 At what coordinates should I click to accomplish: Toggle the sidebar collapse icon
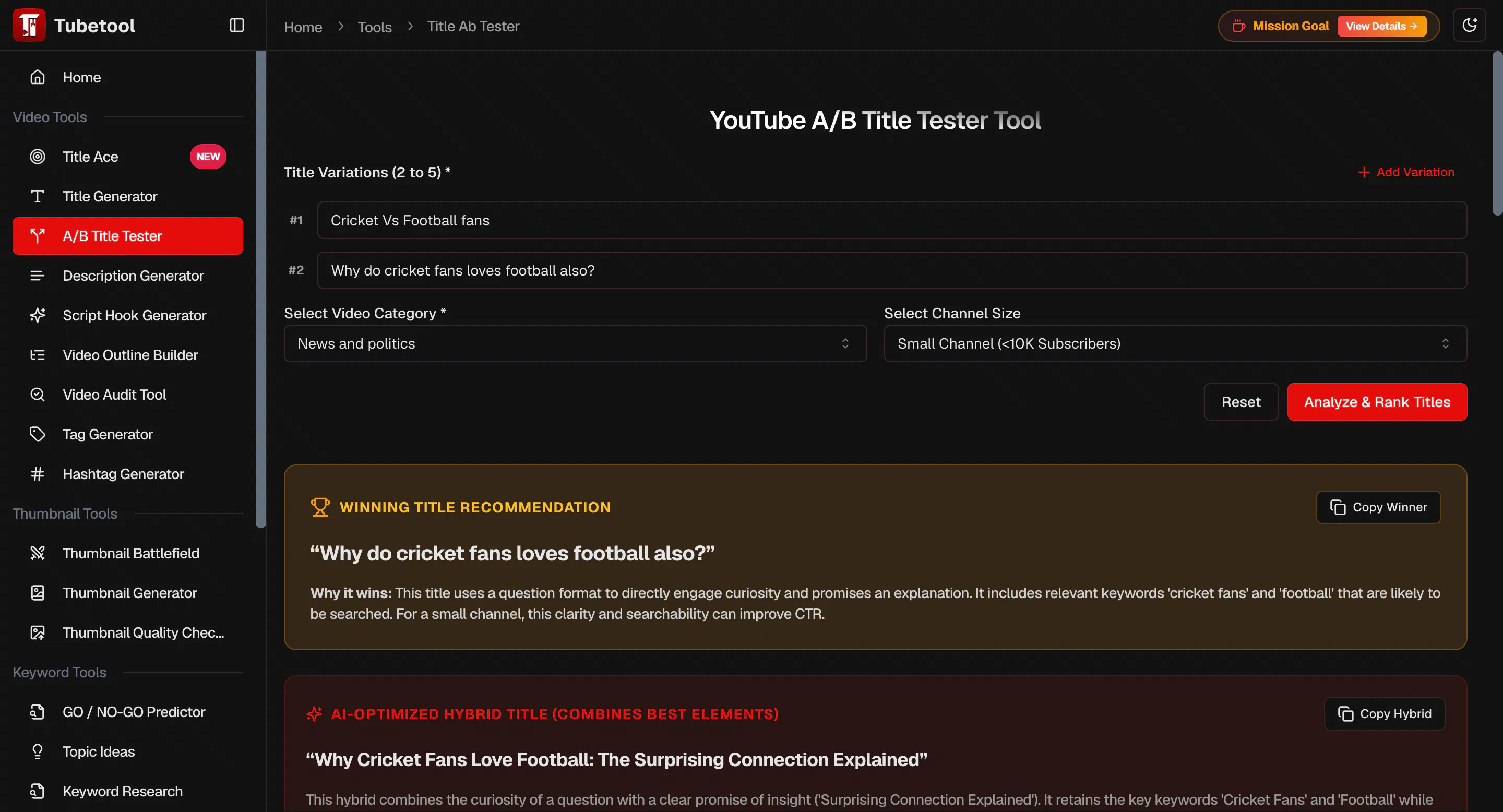pos(236,25)
